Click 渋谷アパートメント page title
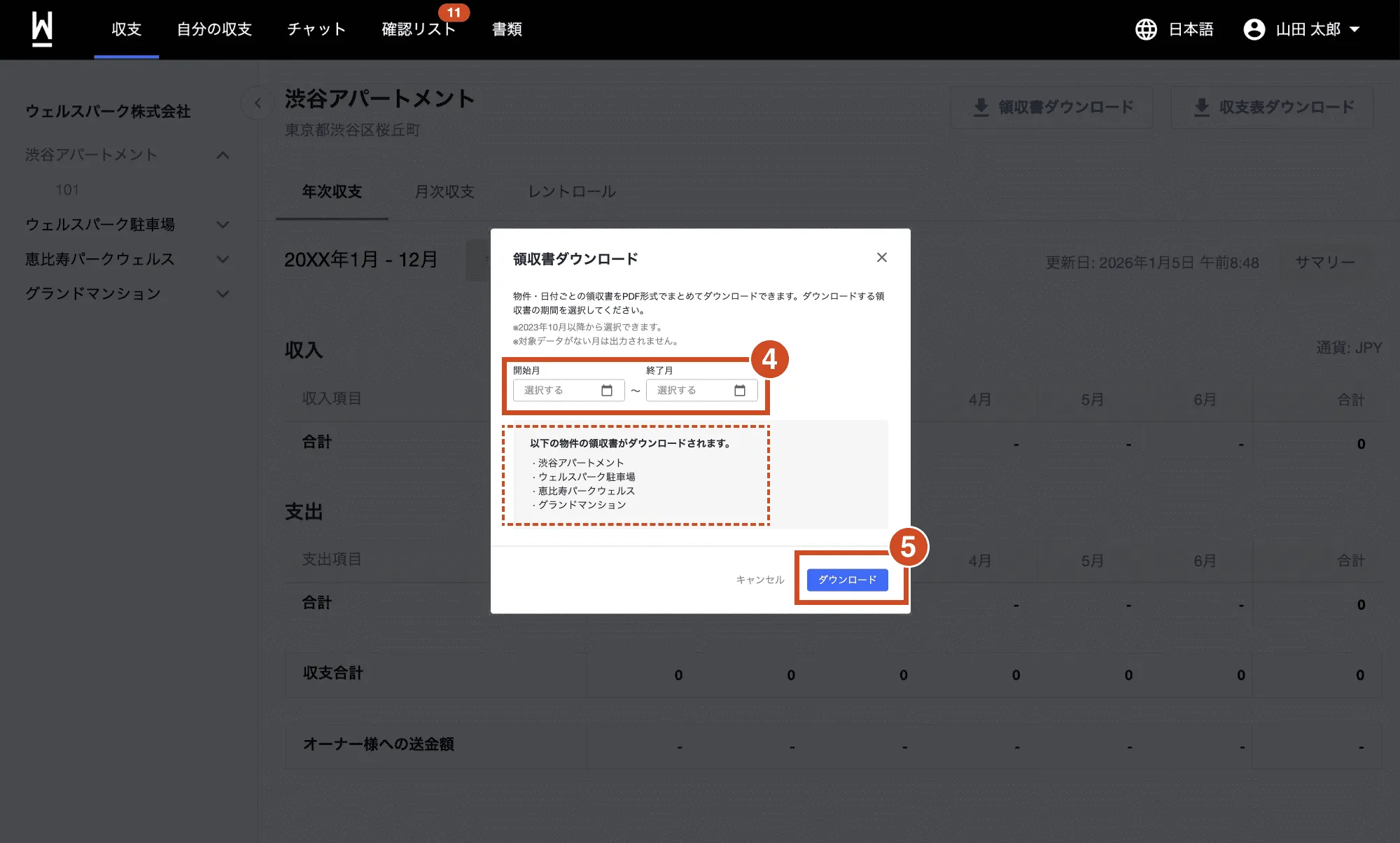The image size is (1400, 843). point(379,99)
